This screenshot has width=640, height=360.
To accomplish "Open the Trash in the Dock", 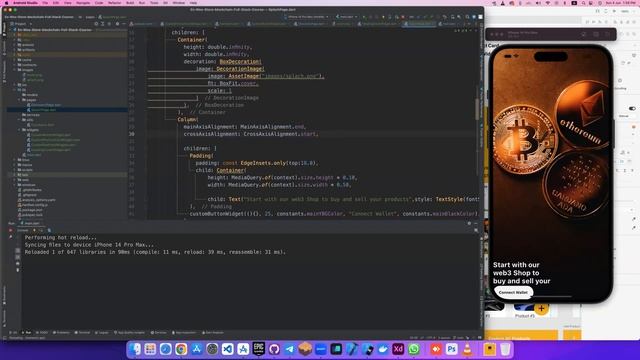I will click(505, 349).
